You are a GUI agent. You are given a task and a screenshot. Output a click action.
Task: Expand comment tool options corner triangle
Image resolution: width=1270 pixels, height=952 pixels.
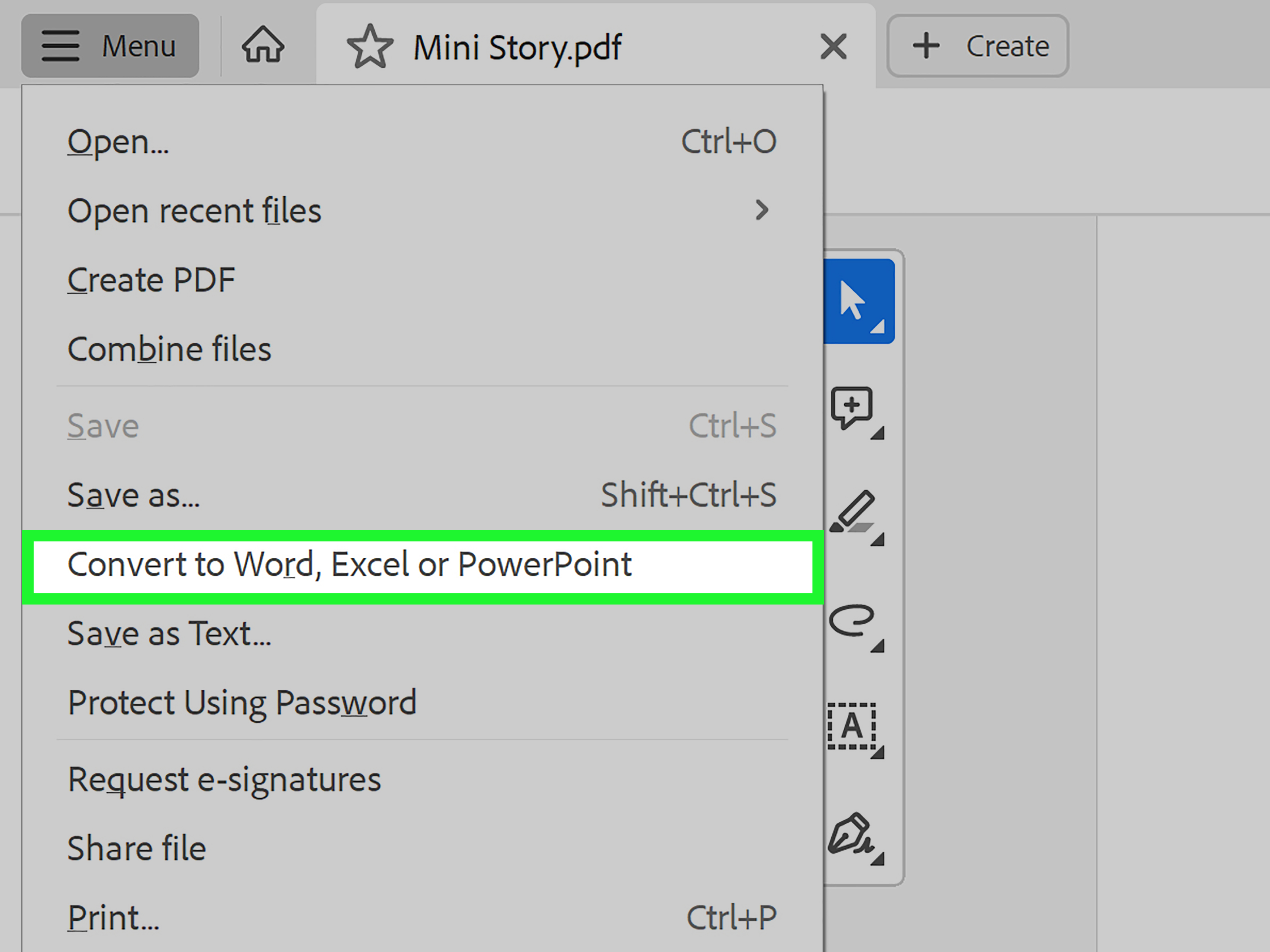pos(877,434)
